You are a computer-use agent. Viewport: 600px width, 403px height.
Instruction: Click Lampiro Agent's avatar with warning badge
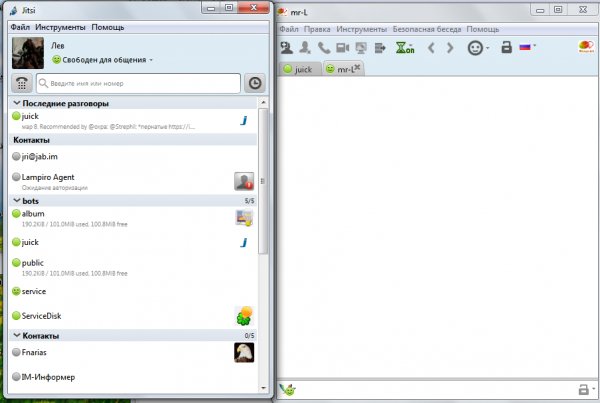pos(244,181)
